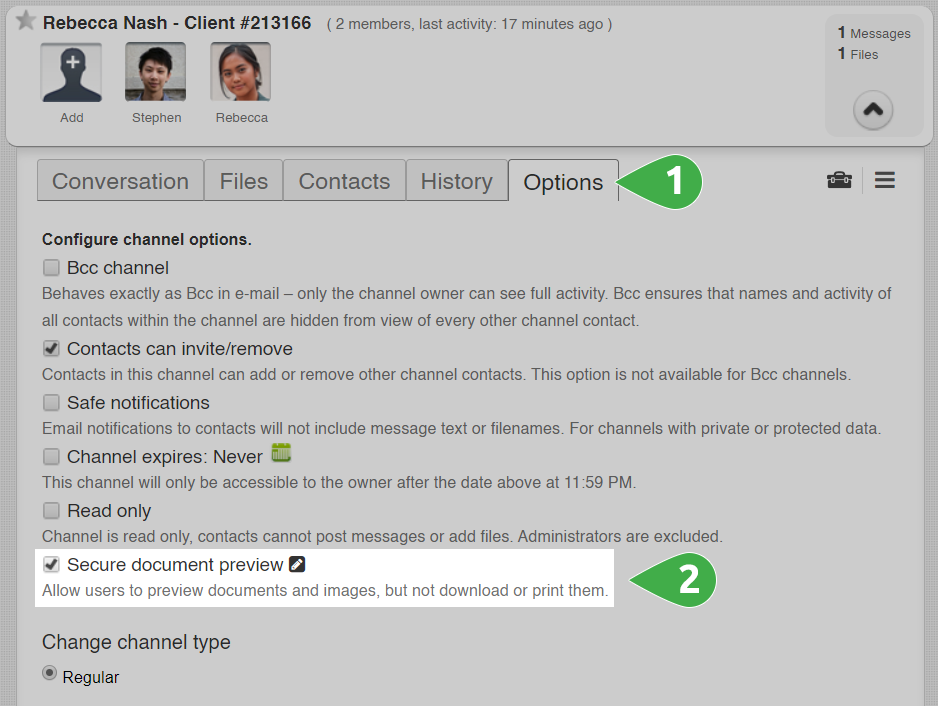Switch to the Files tab
The width and height of the screenshot is (938, 706).
pos(243,180)
